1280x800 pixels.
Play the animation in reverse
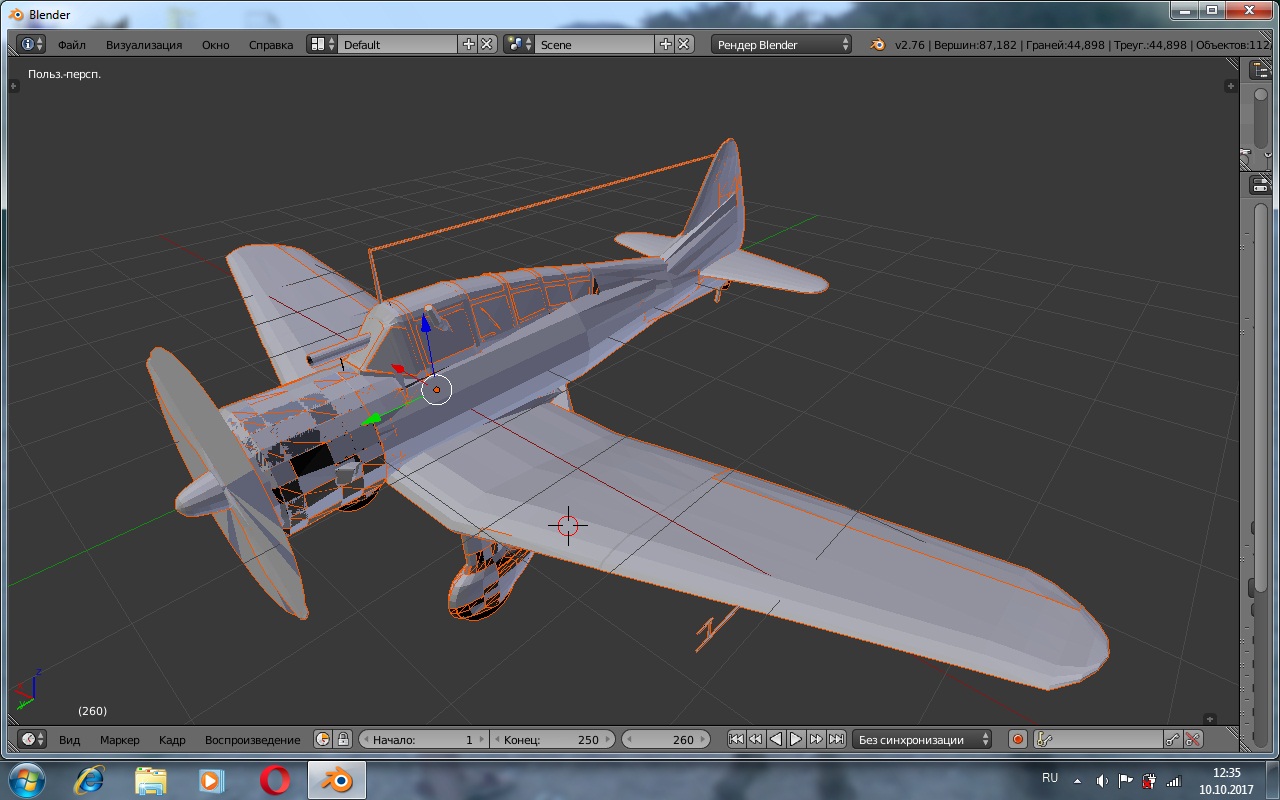(776, 739)
